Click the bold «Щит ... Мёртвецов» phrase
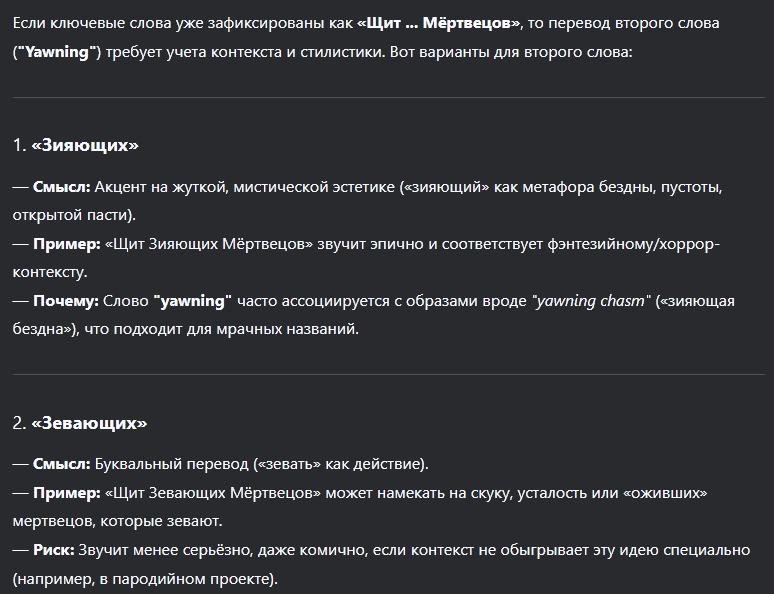This screenshot has width=774, height=594. point(439,23)
